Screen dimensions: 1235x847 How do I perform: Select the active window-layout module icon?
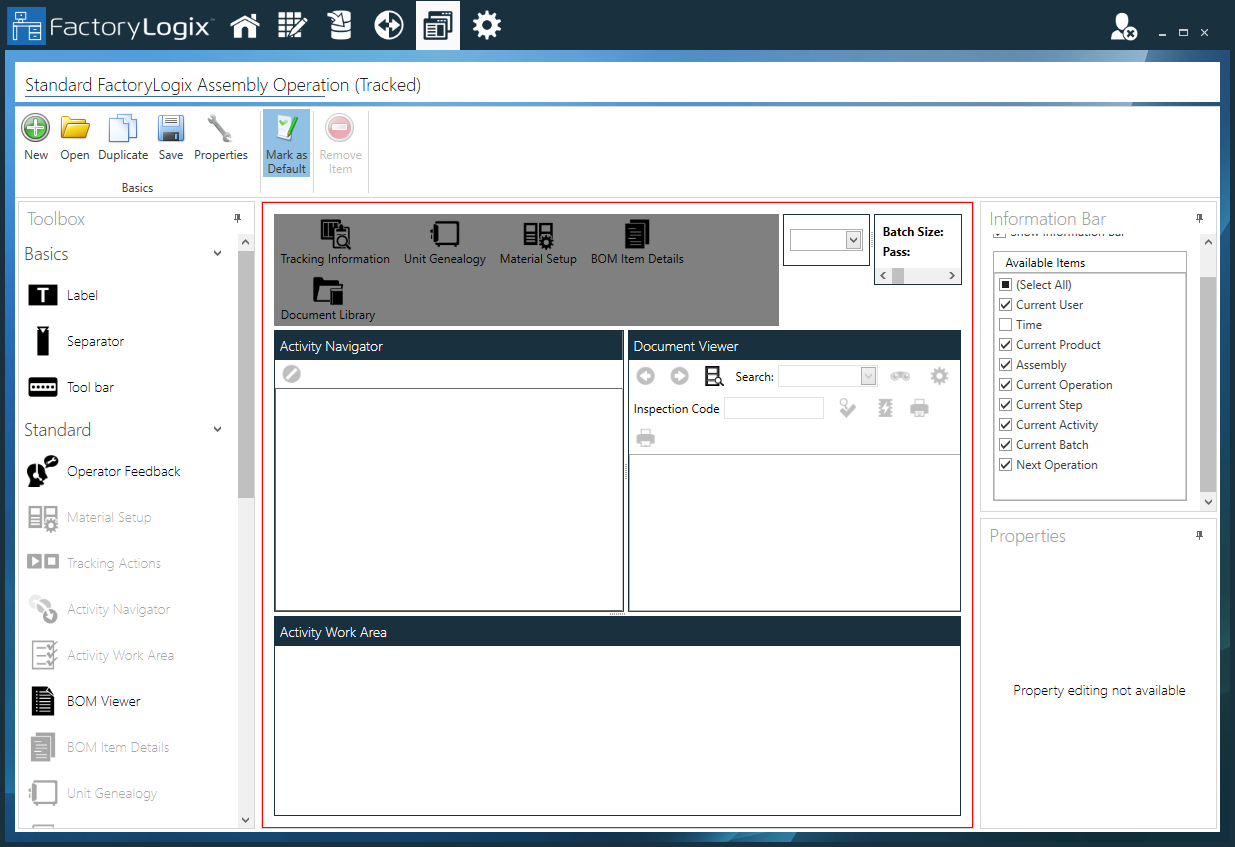(438, 26)
